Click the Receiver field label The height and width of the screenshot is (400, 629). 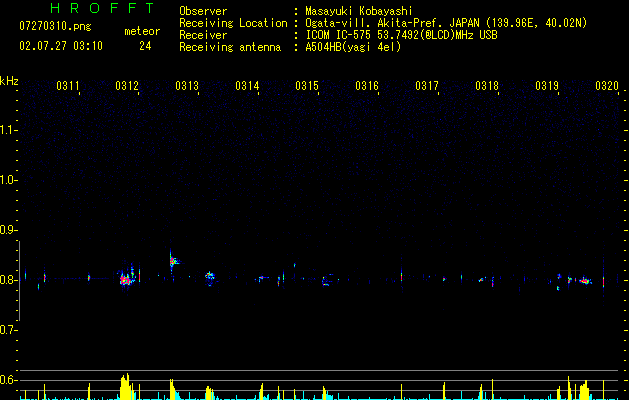pos(203,35)
